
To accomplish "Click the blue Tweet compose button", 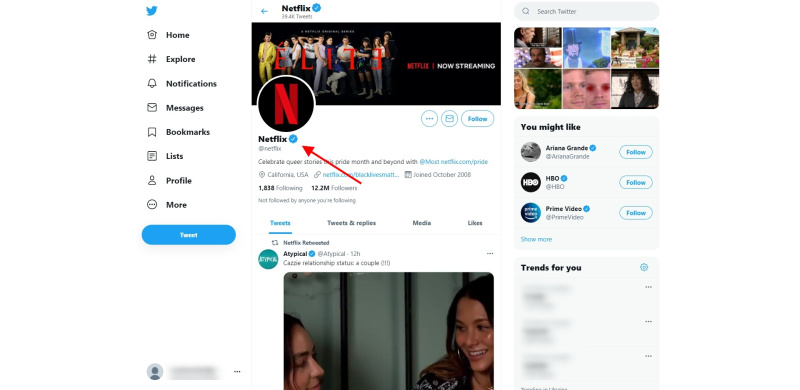I will point(189,235).
